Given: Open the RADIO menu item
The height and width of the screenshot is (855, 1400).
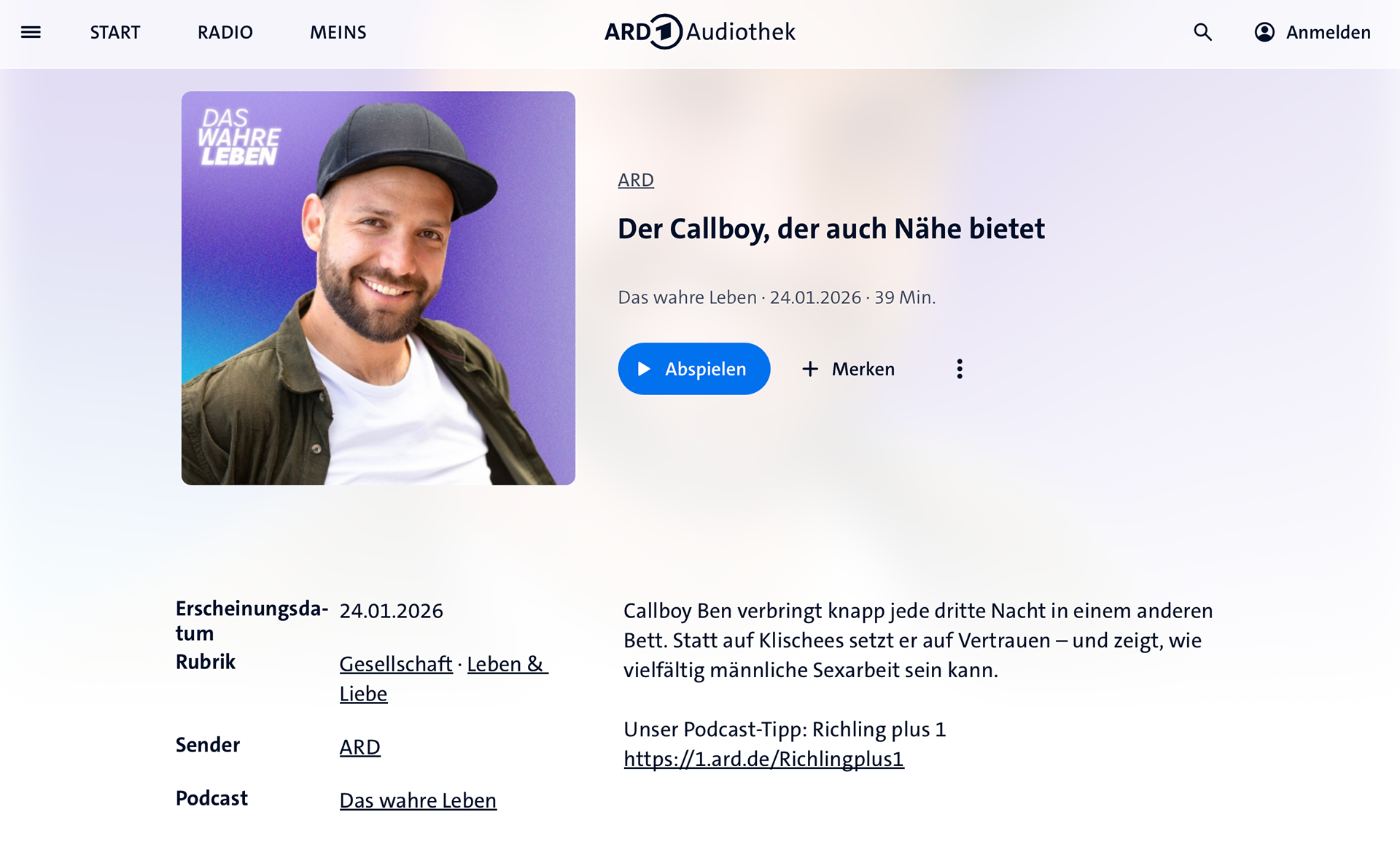Looking at the screenshot, I should 225,32.
